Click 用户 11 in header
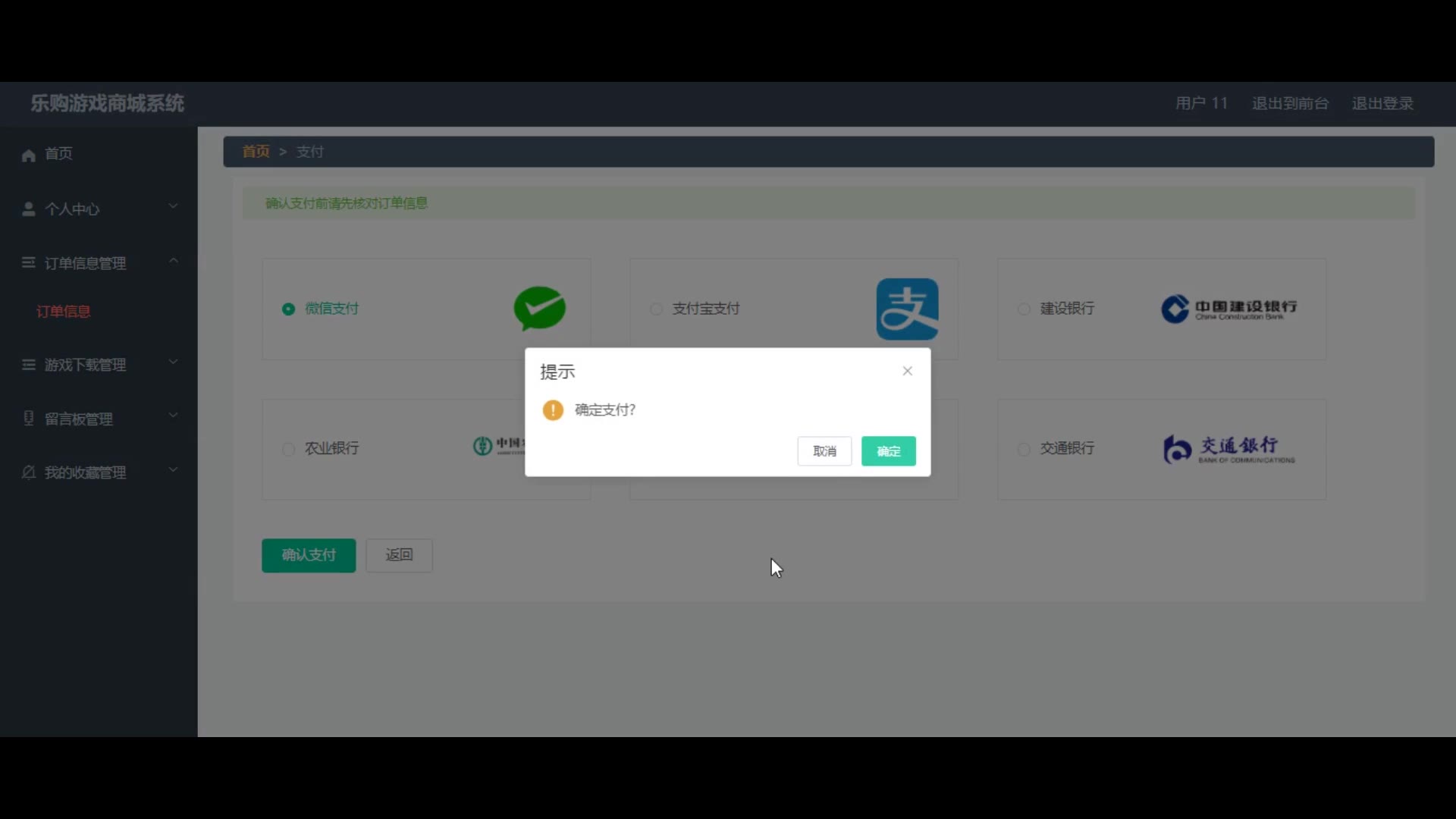1456x819 pixels. [1201, 103]
